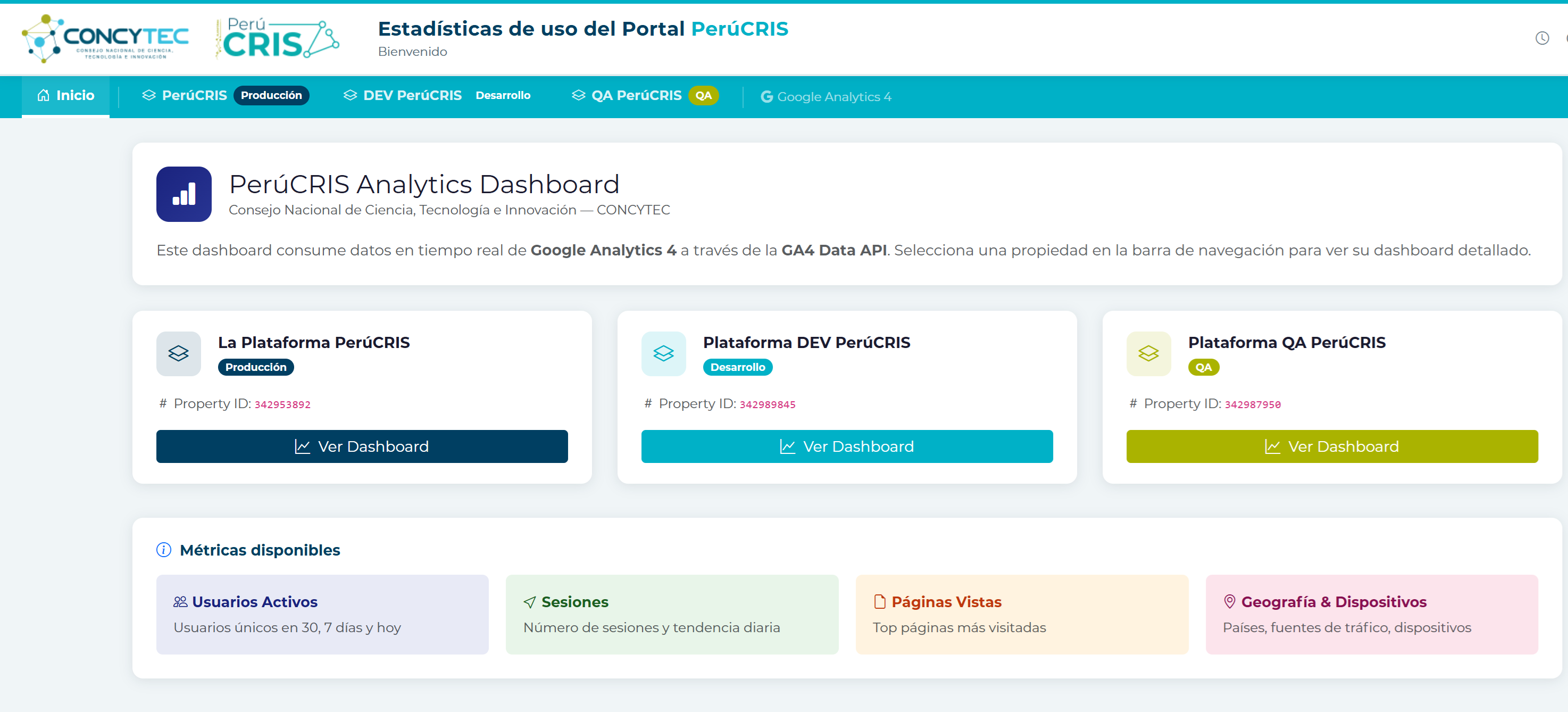Switch to QA PerúCRIS tab
The height and width of the screenshot is (712, 1568).
[x=645, y=96]
